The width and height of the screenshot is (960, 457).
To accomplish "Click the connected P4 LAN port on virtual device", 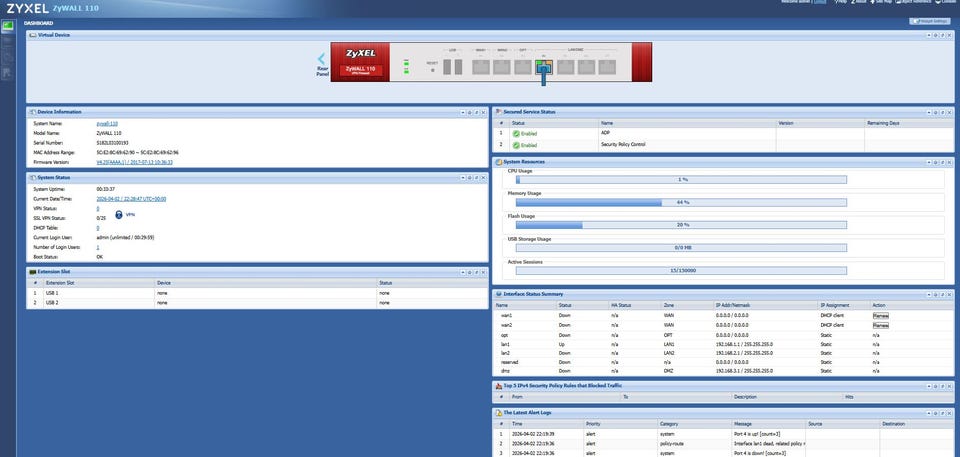I will (543, 67).
